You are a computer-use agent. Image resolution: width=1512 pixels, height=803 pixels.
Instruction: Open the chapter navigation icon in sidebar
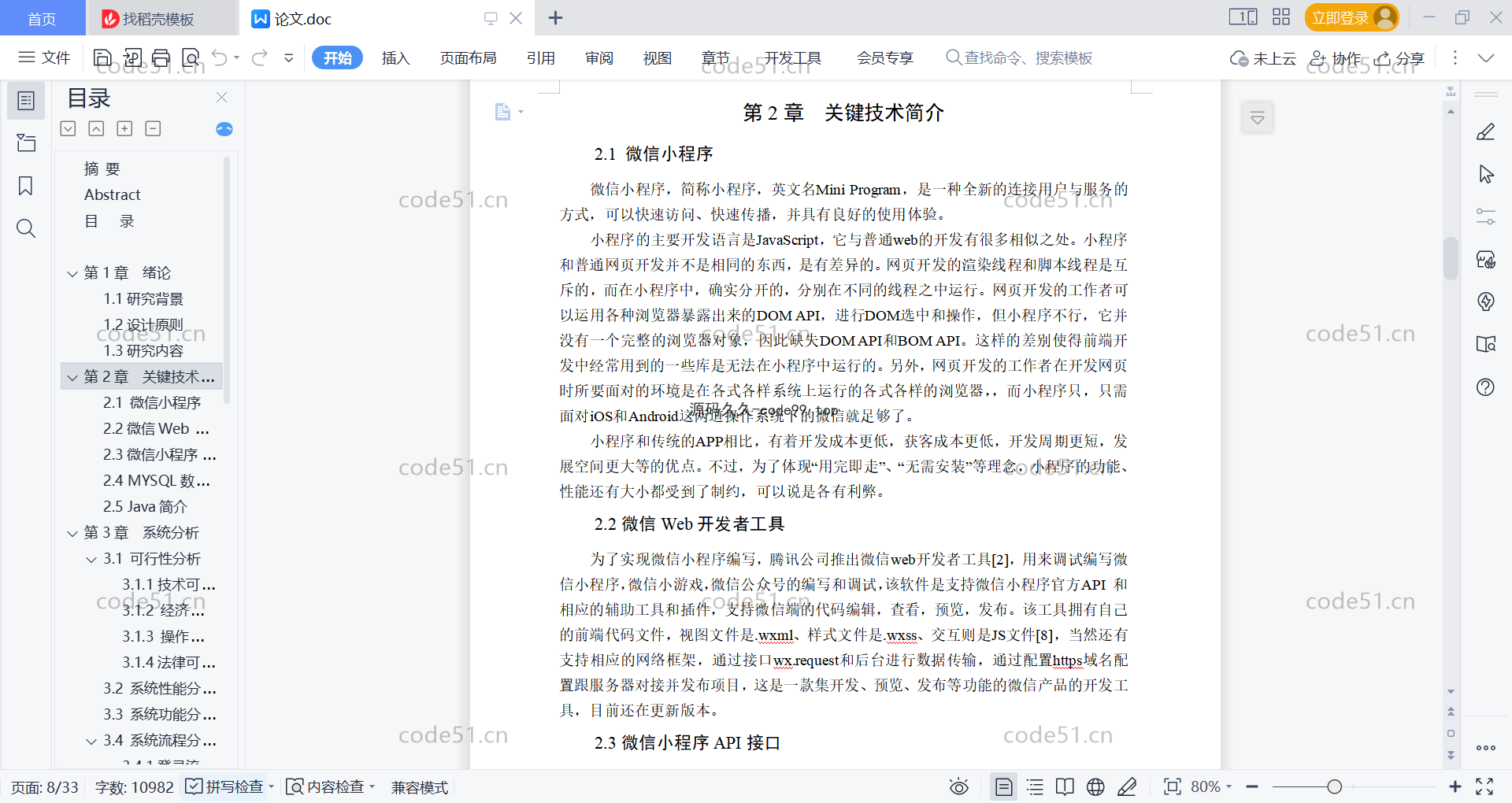[26, 142]
